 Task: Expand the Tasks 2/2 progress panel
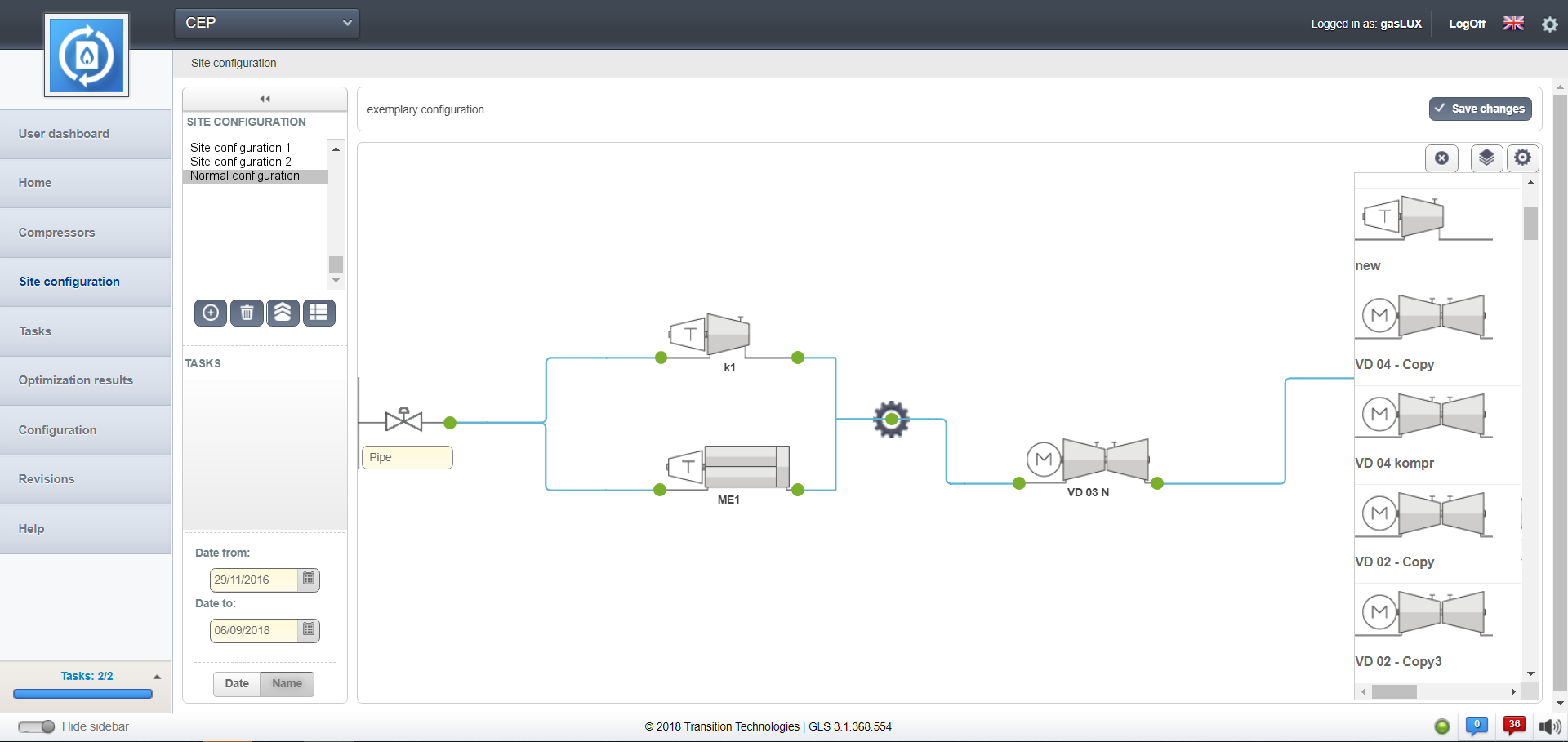click(x=157, y=677)
